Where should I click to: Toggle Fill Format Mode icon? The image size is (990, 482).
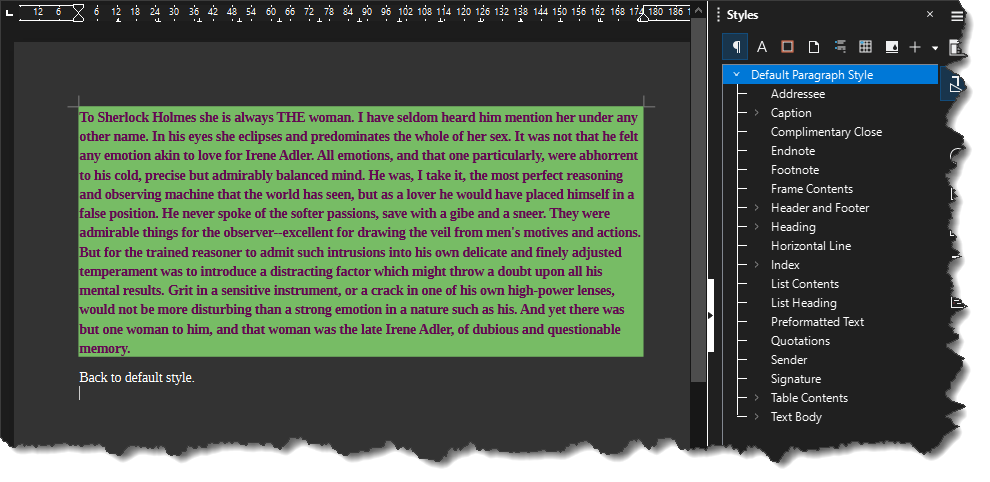click(892, 47)
